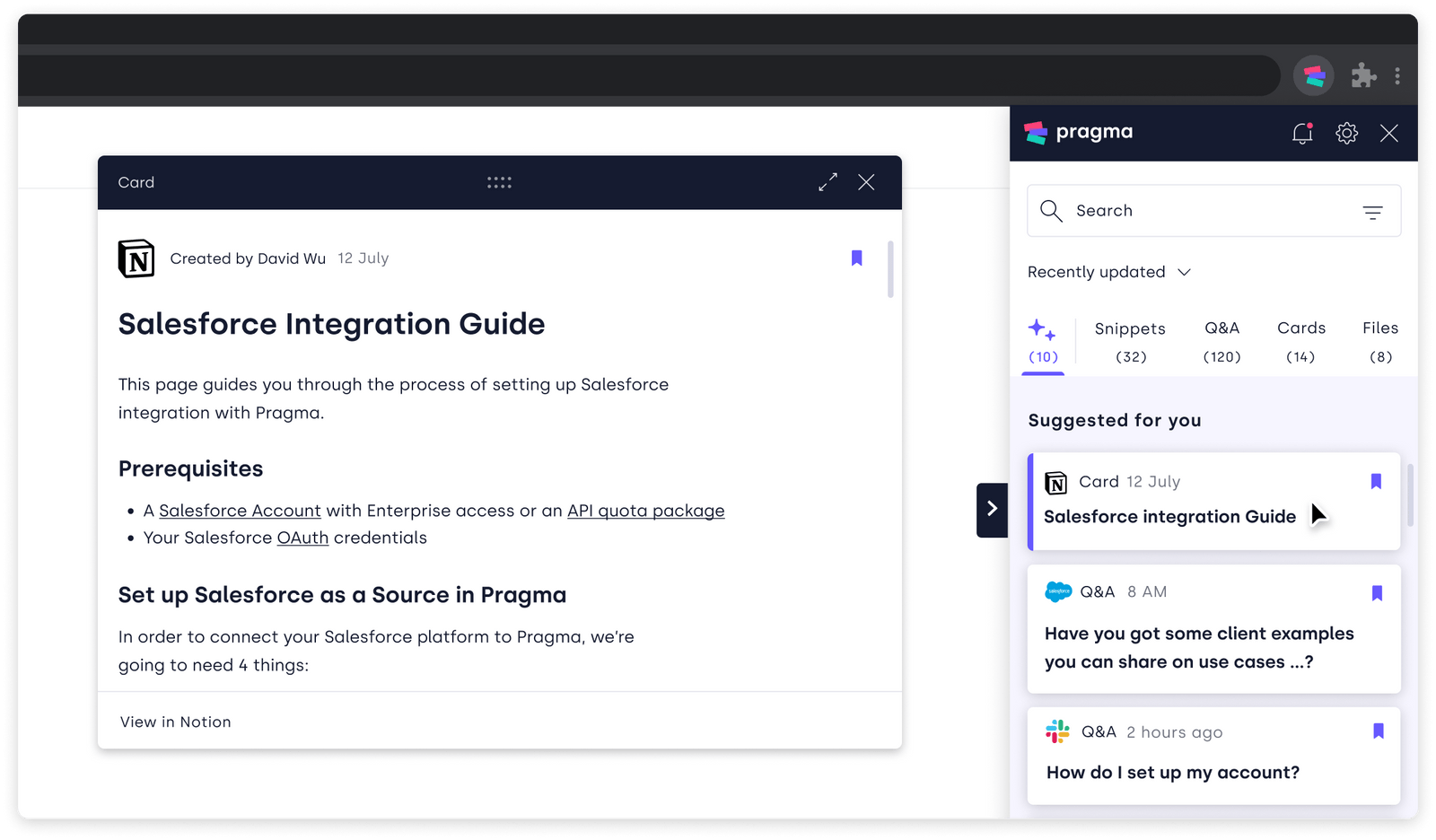Open Pragma notifications bell
This screenshot has height=840, width=1436.
tap(1302, 133)
